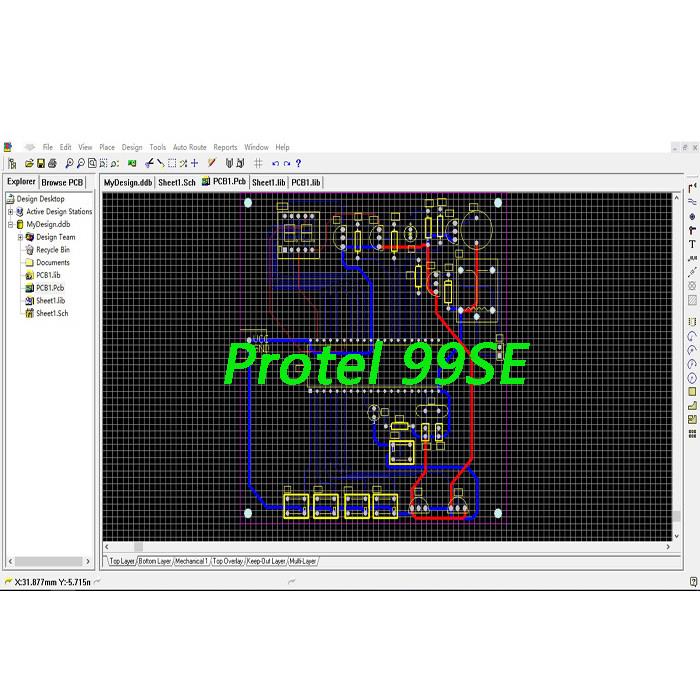This screenshot has width=700, height=700.
Task: Expand the Active Design Stations node
Action: click(x=11, y=212)
